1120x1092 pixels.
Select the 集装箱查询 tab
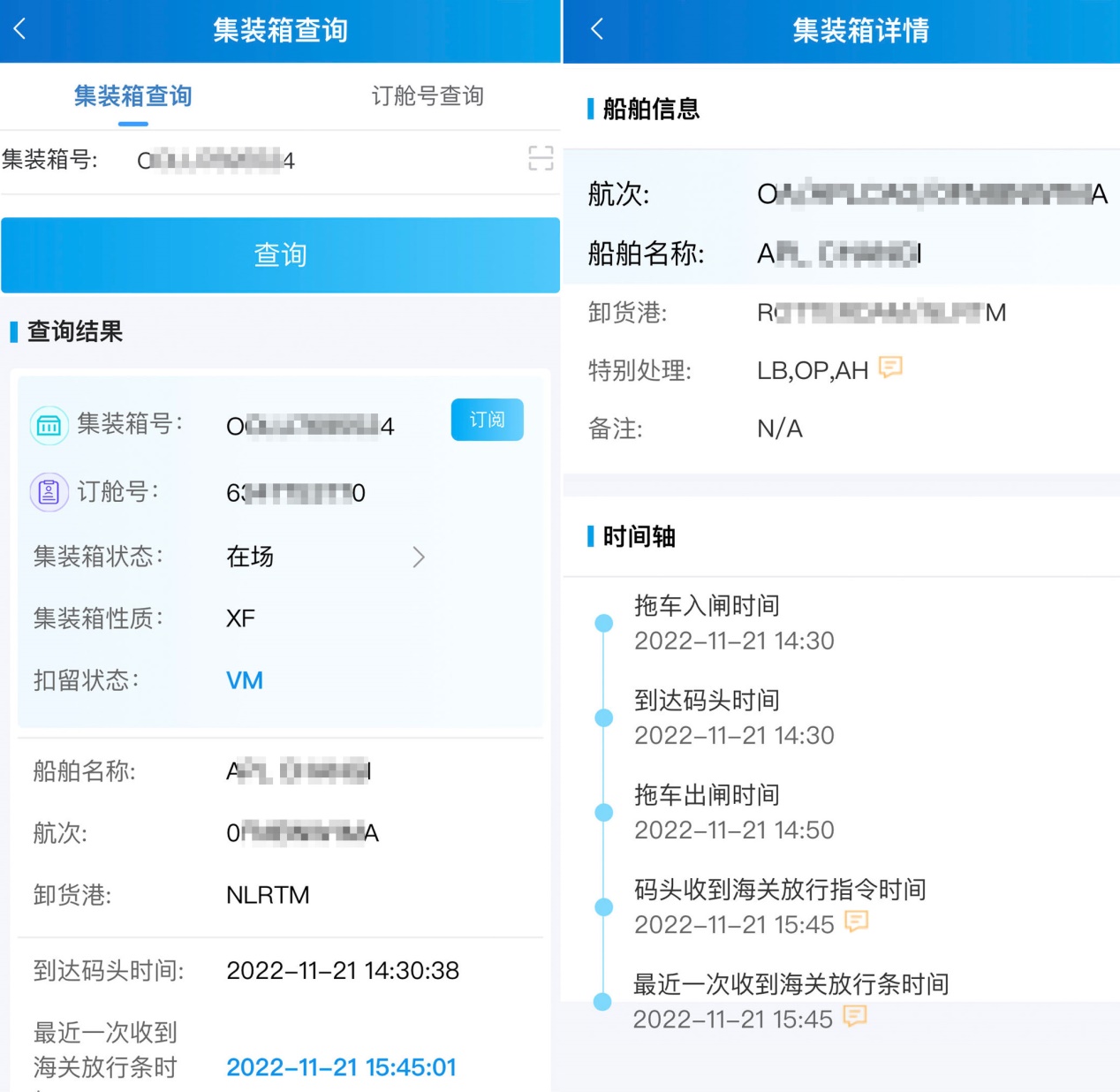coord(133,96)
